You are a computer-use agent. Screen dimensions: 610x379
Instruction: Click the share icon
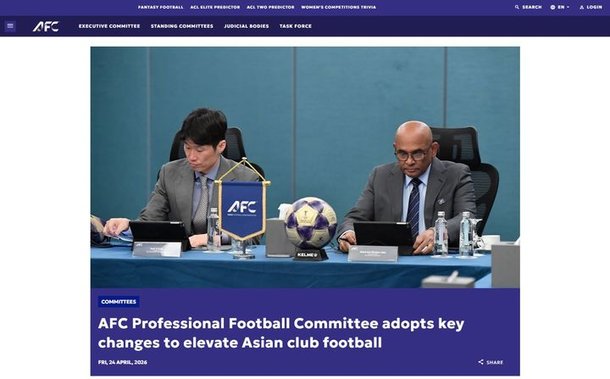click(x=481, y=362)
